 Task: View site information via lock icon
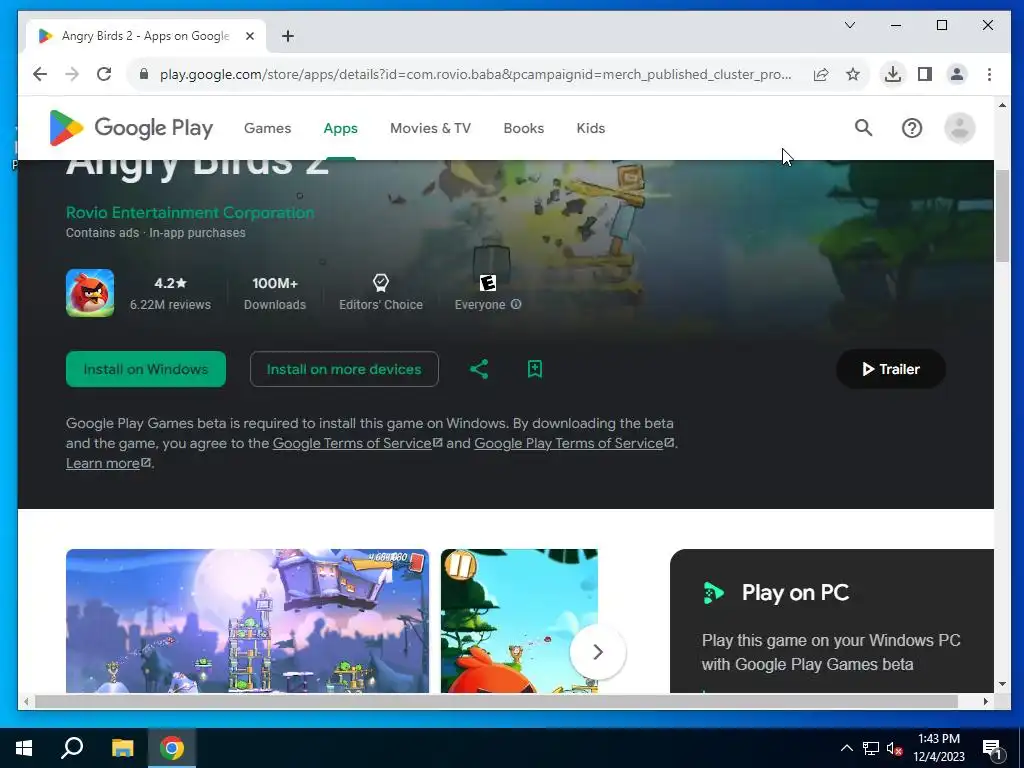(144, 74)
